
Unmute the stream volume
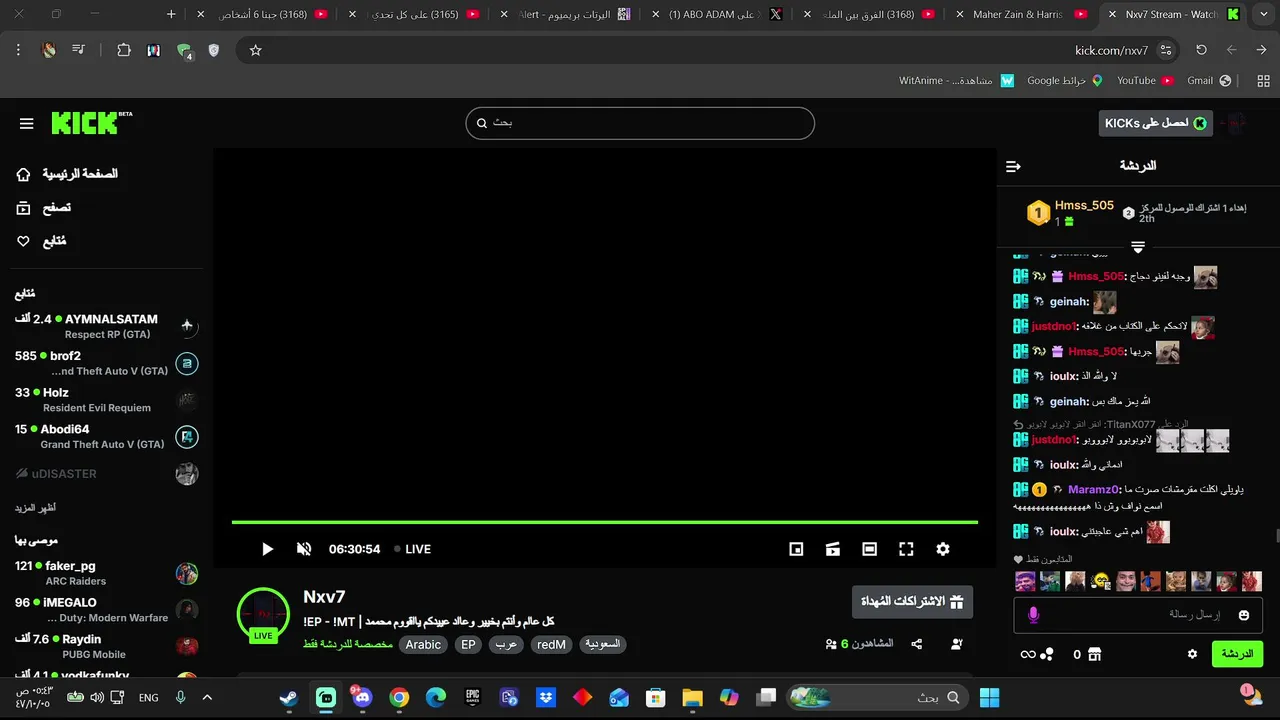point(304,549)
